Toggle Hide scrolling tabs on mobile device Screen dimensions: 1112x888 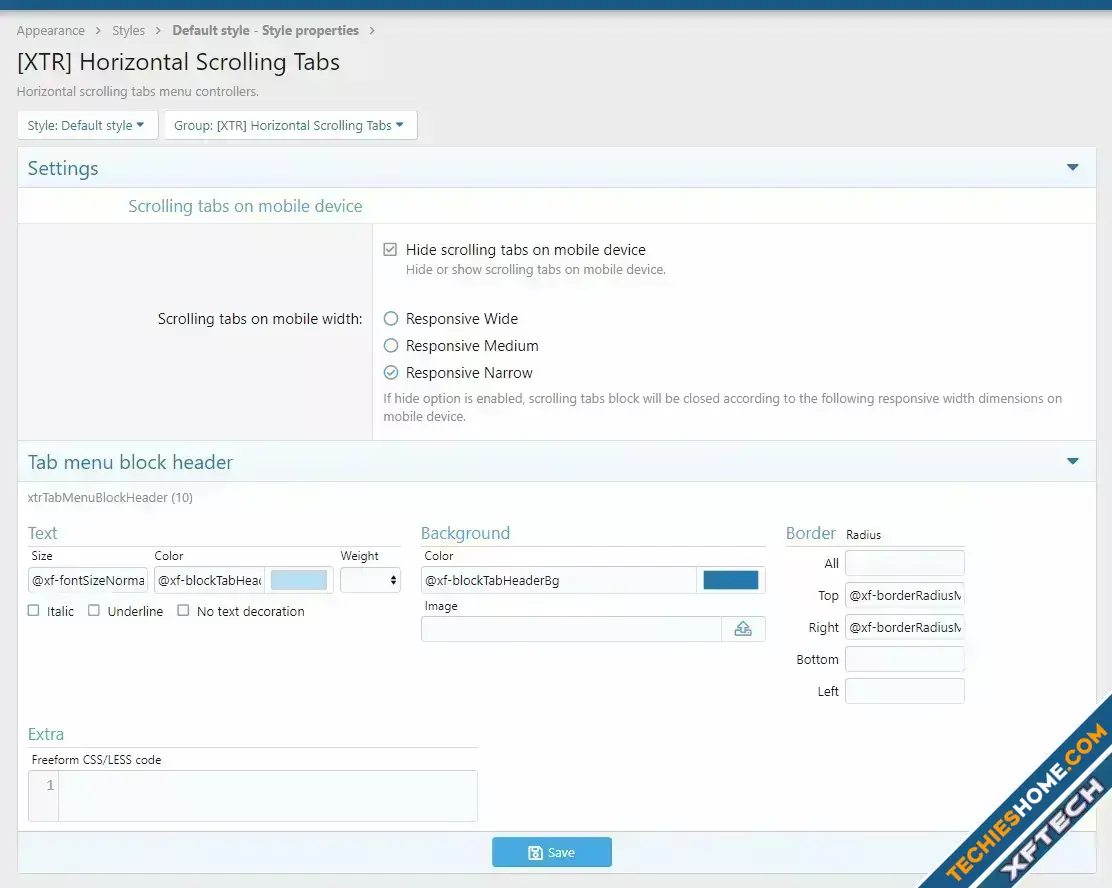click(x=391, y=250)
